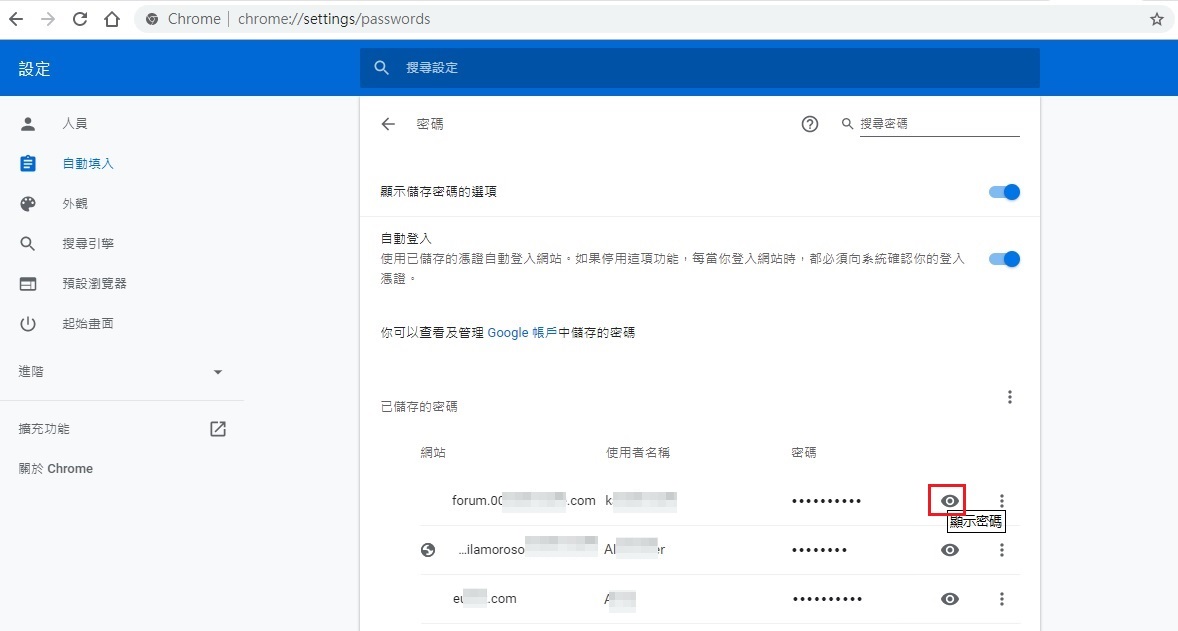1178x631 pixels.
Task: Open 預設瀏覽器 section in sidebar
Action: click(94, 283)
